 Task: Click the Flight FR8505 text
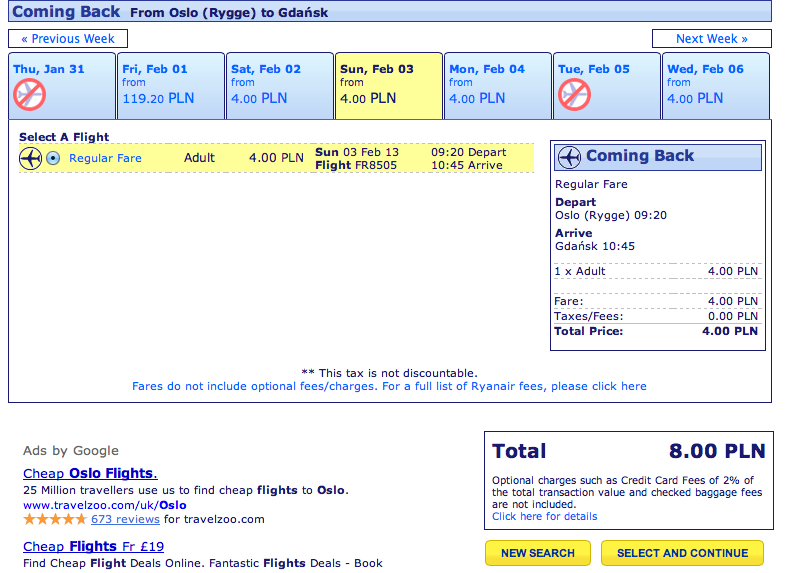356,165
